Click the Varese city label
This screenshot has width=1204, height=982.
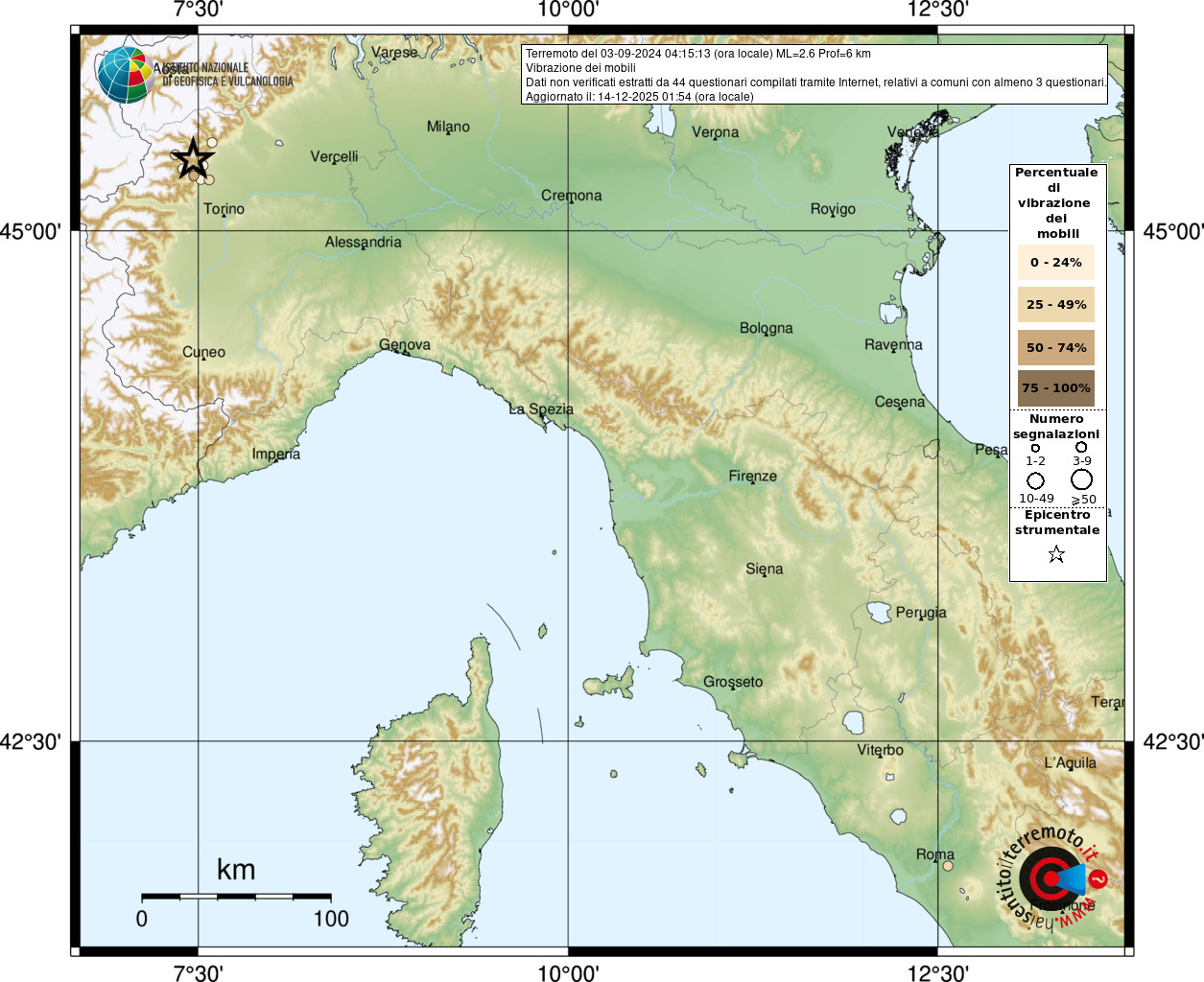tap(394, 53)
